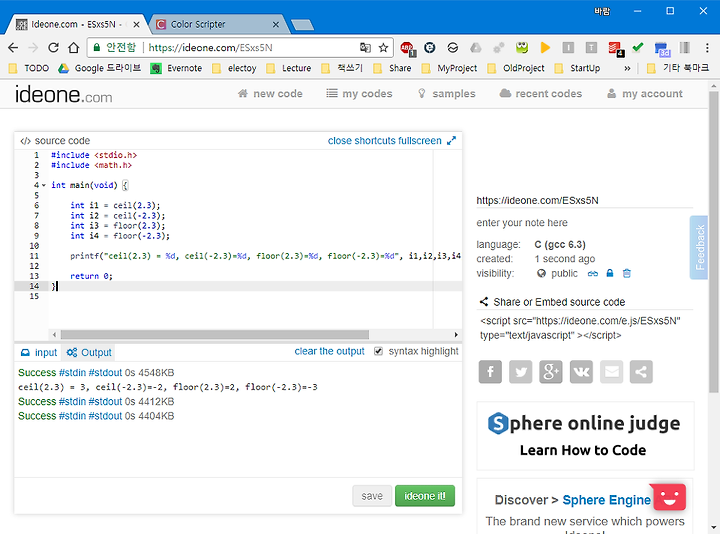Collapse the main function fold arrow
720x534 pixels.
(44, 185)
